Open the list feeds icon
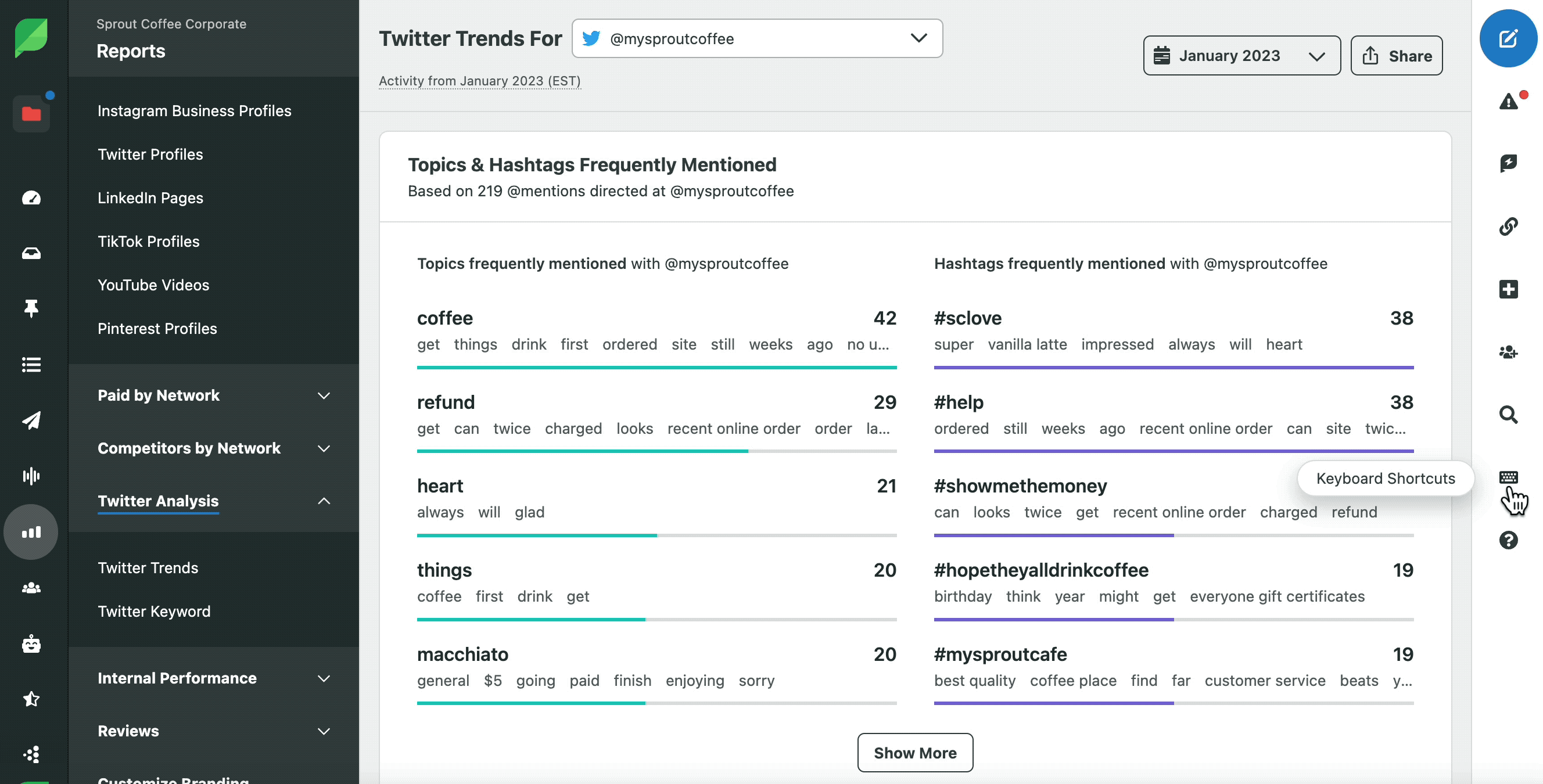The width and height of the screenshot is (1543, 784). pos(31,364)
